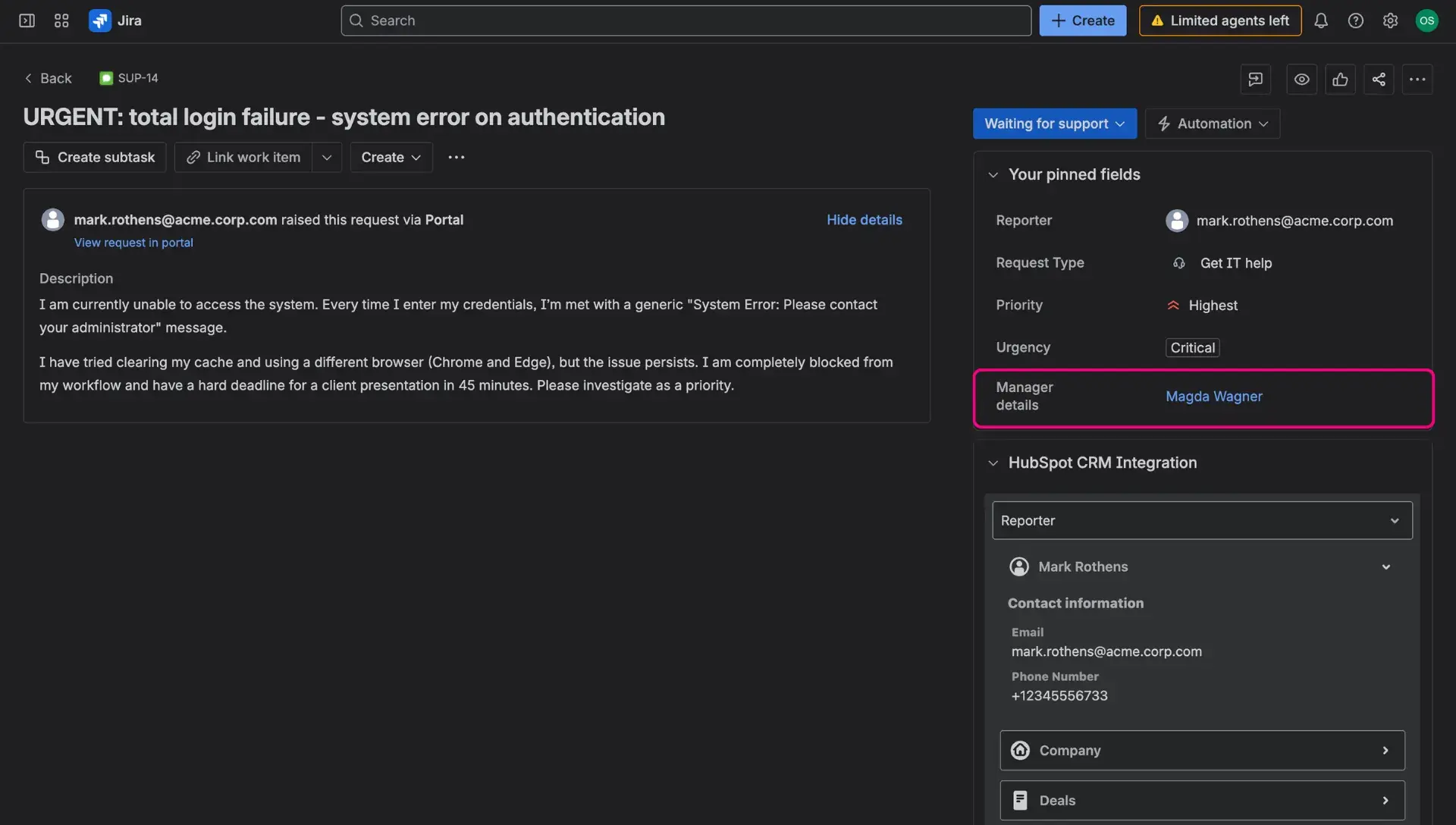This screenshot has height=825, width=1456.
Task: Open the reply-to-customer comment icon
Action: click(1255, 79)
